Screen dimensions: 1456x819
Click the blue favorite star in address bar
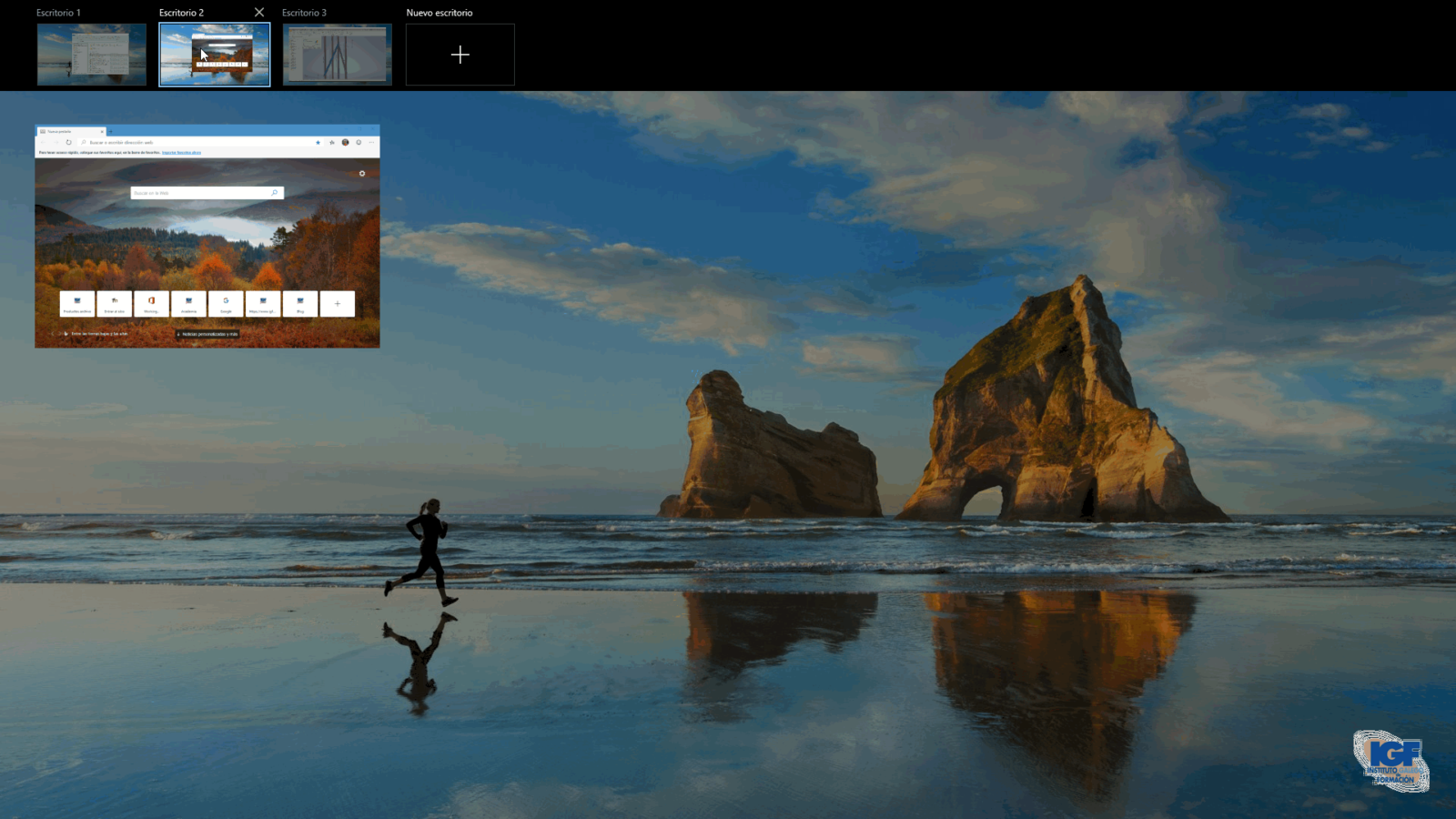point(318,142)
